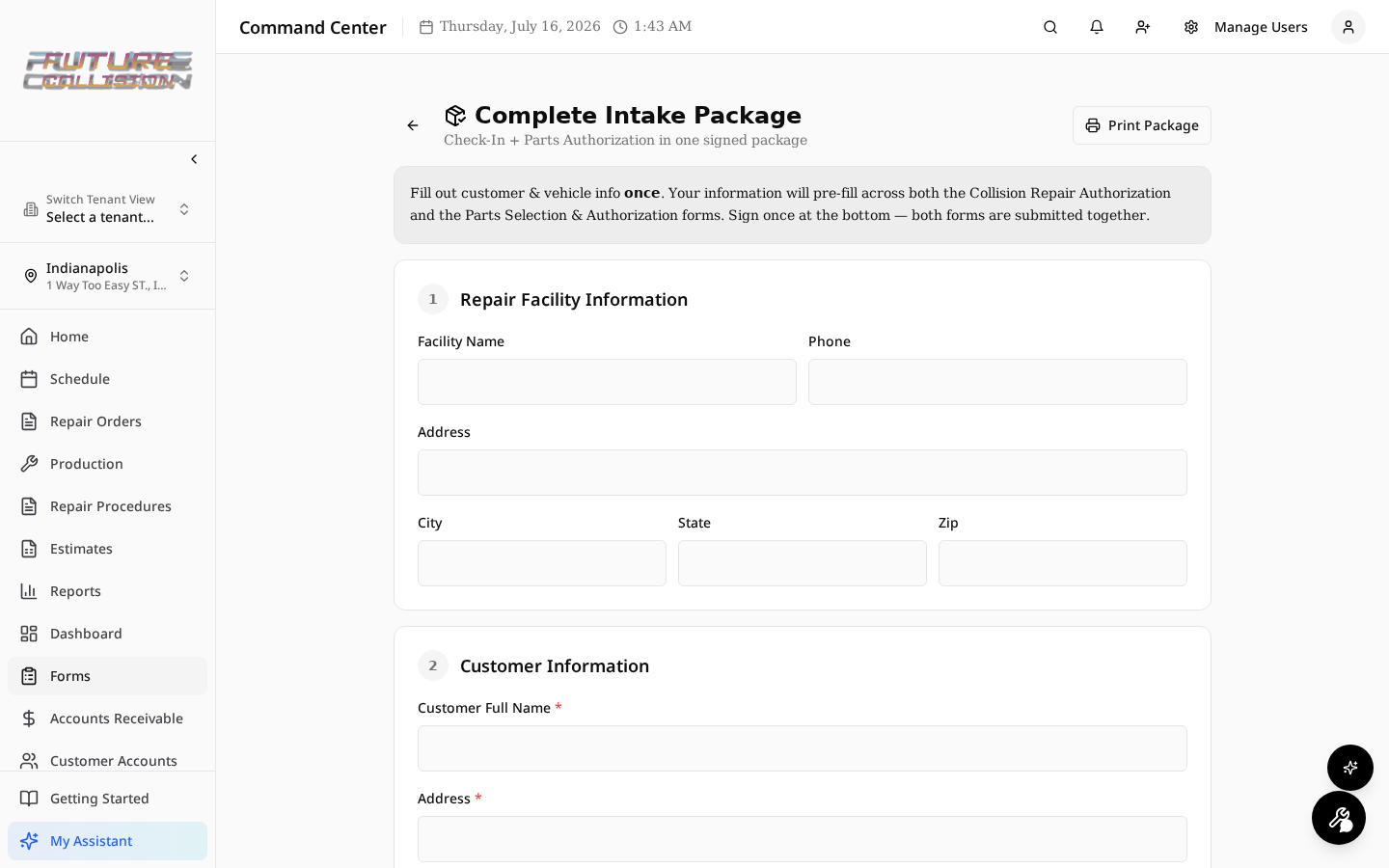
Task: Focus the Facility Name field
Action: (x=607, y=382)
